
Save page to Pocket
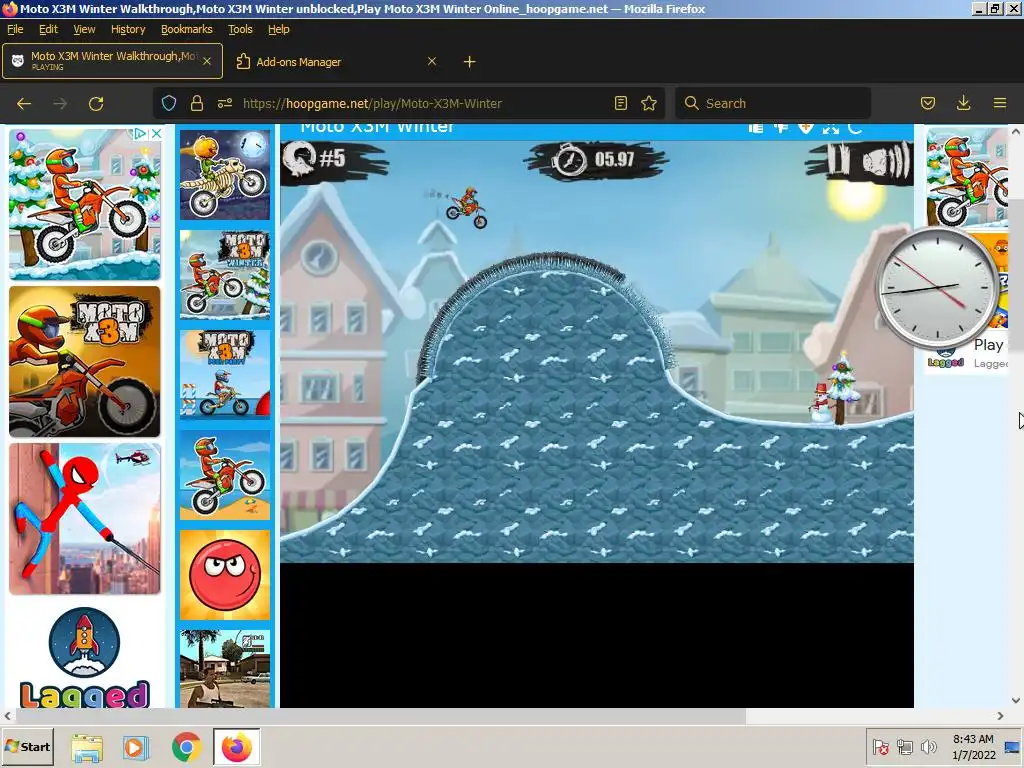(928, 103)
